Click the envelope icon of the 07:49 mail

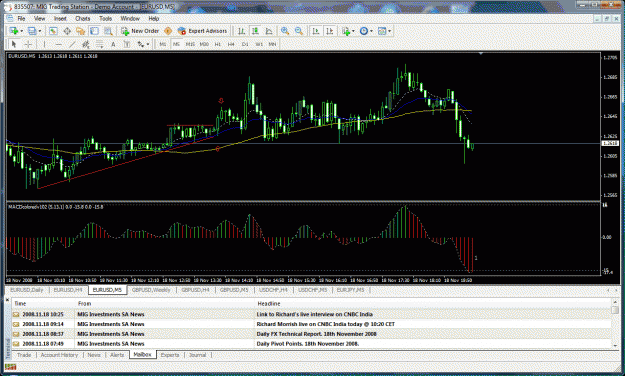pos(16,344)
